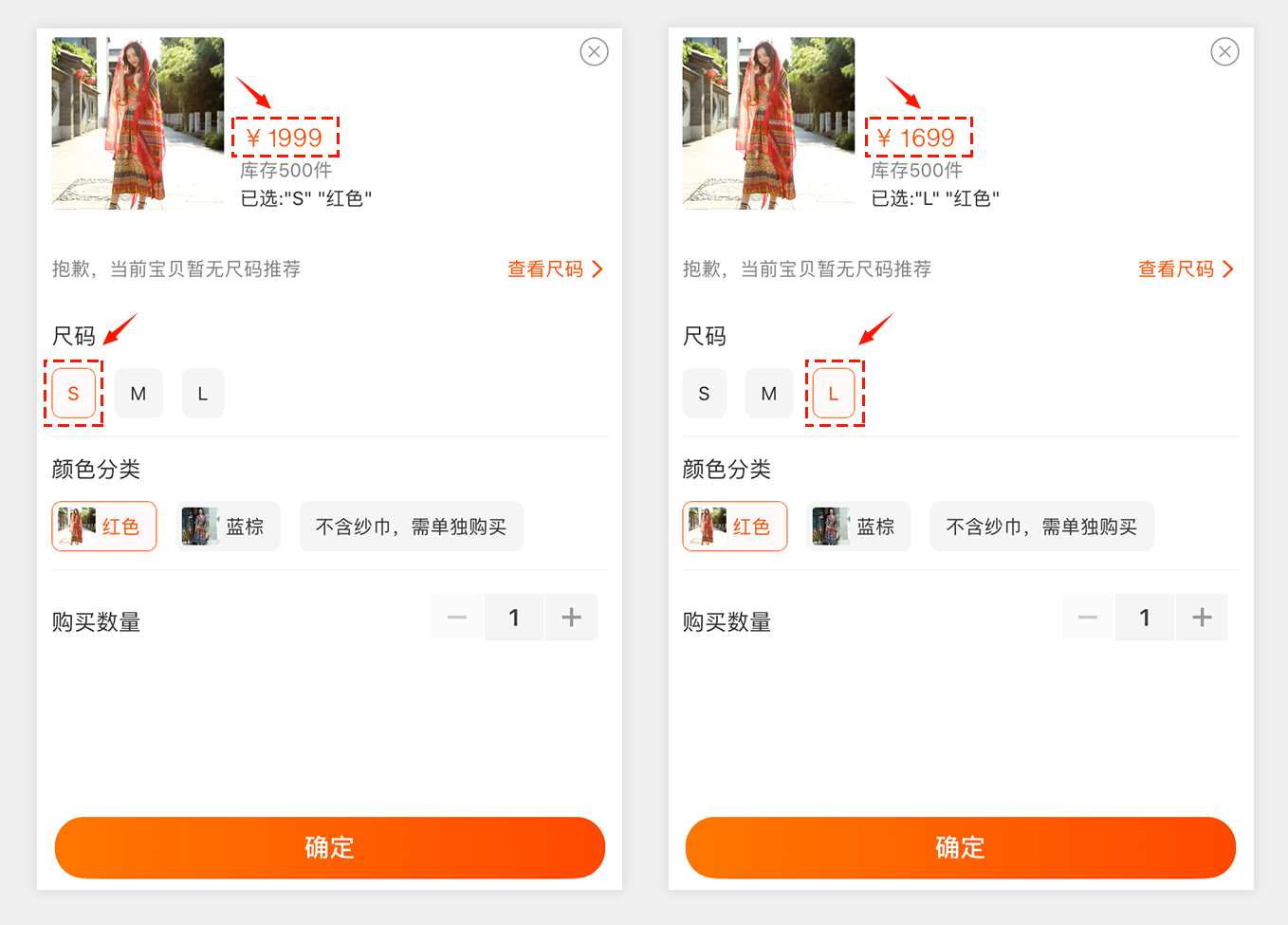The height and width of the screenshot is (925, 1288).
Task: Close the left product options popup
Action: [x=594, y=52]
